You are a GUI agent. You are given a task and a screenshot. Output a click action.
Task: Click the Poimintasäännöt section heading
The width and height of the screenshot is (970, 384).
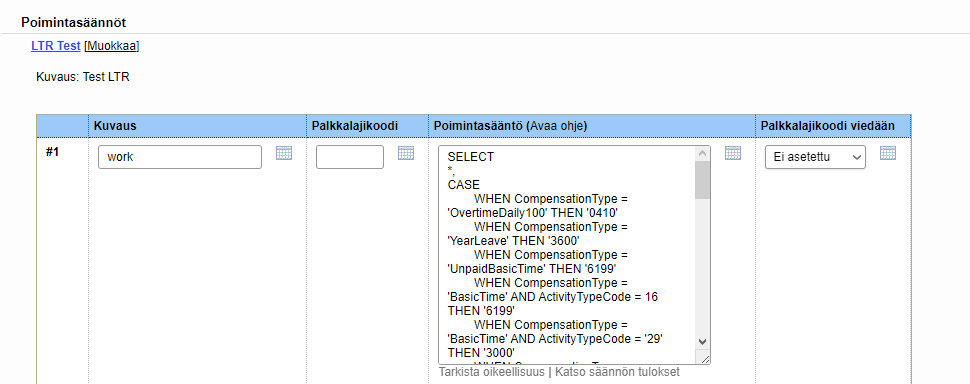tap(74, 23)
